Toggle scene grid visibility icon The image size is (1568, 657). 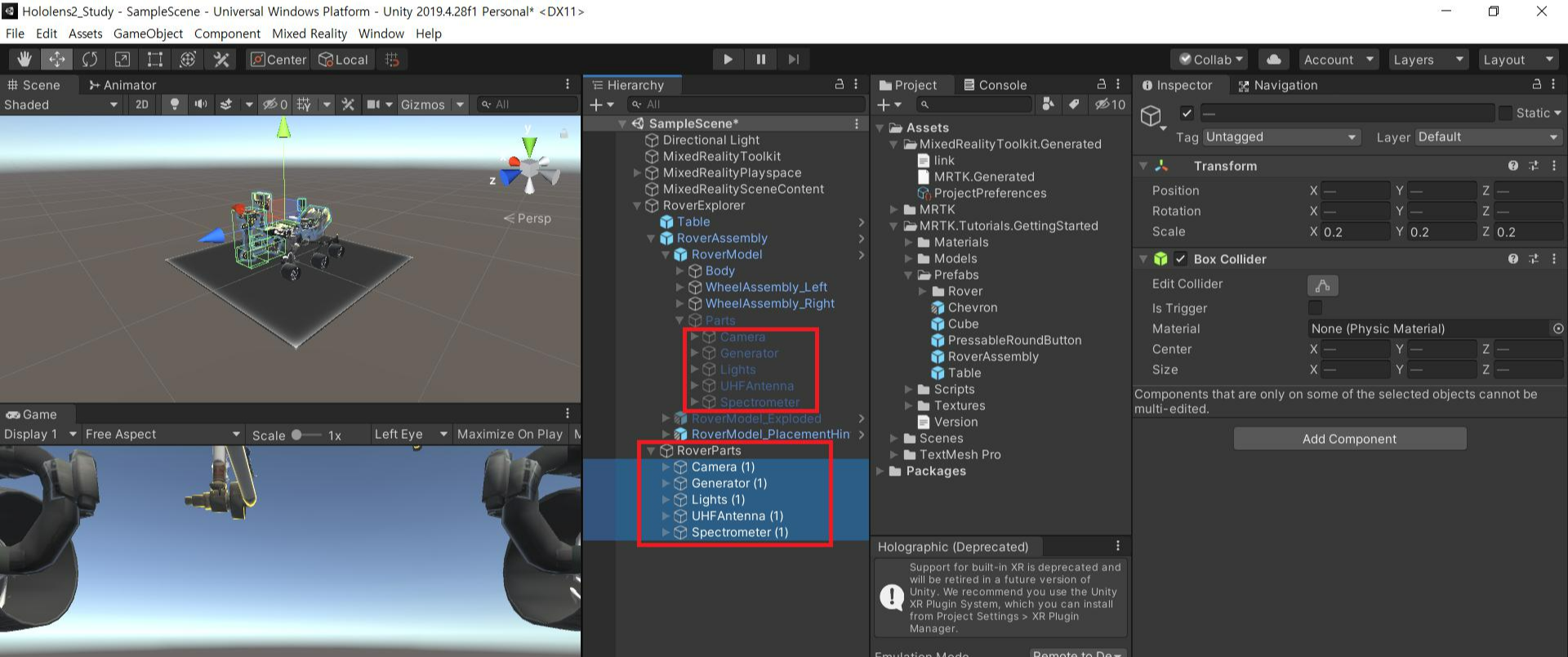coord(304,105)
